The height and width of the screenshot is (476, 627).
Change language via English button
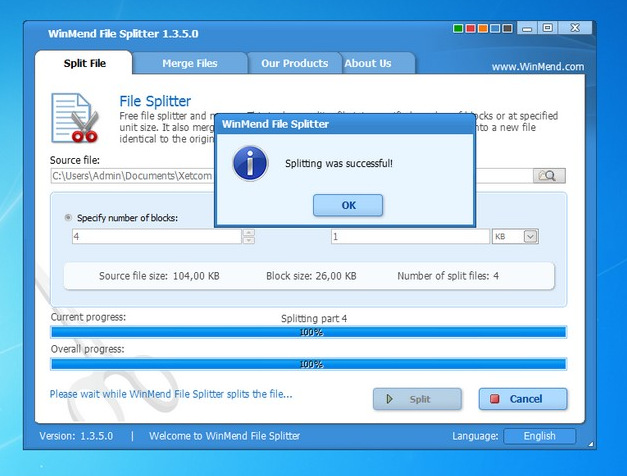539,436
